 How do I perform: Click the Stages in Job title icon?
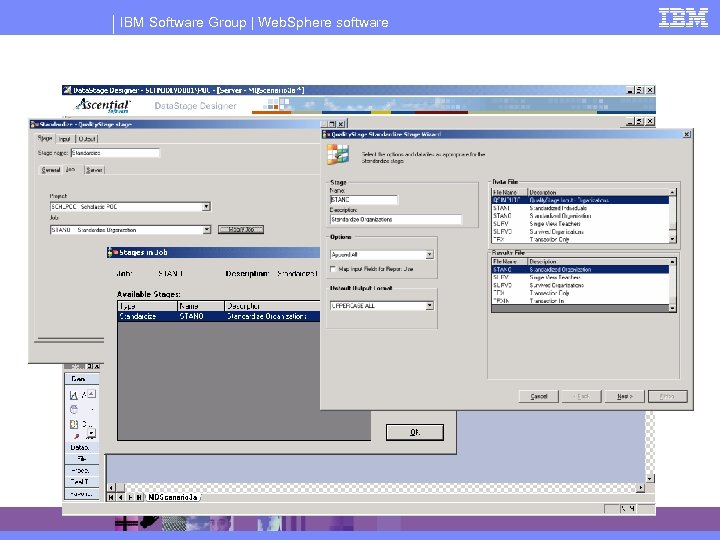[x=112, y=252]
